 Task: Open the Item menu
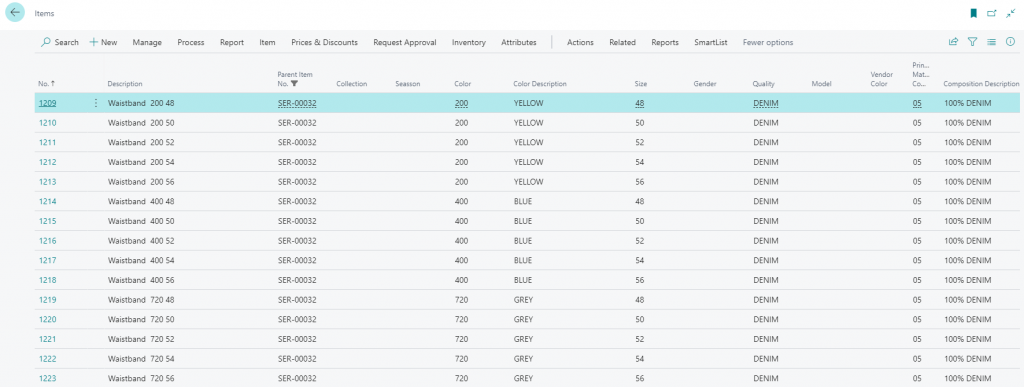tap(267, 42)
